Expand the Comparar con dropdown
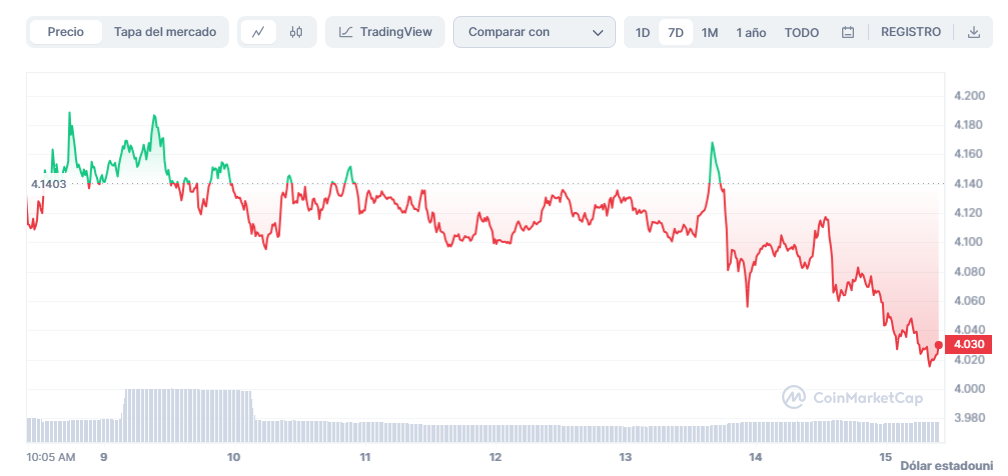 534,32
